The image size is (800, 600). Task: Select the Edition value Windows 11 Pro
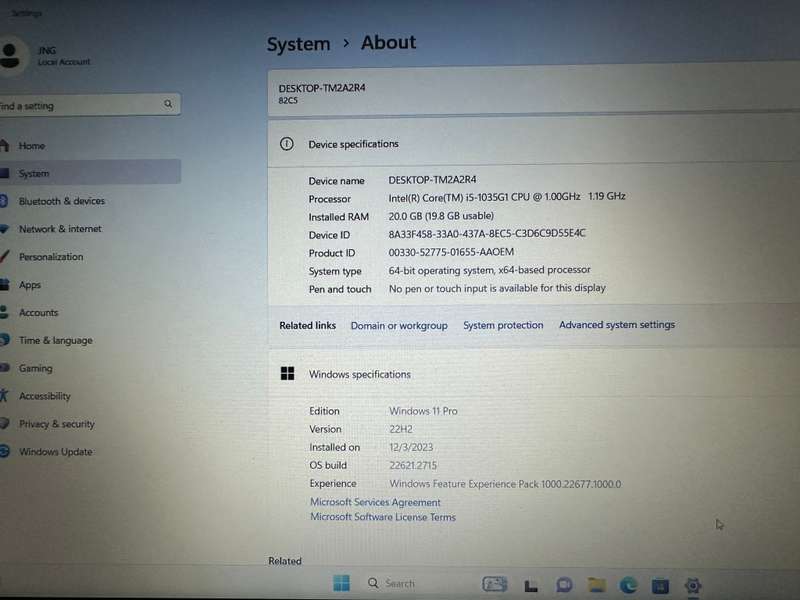pyautogui.click(x=423, y=411)
